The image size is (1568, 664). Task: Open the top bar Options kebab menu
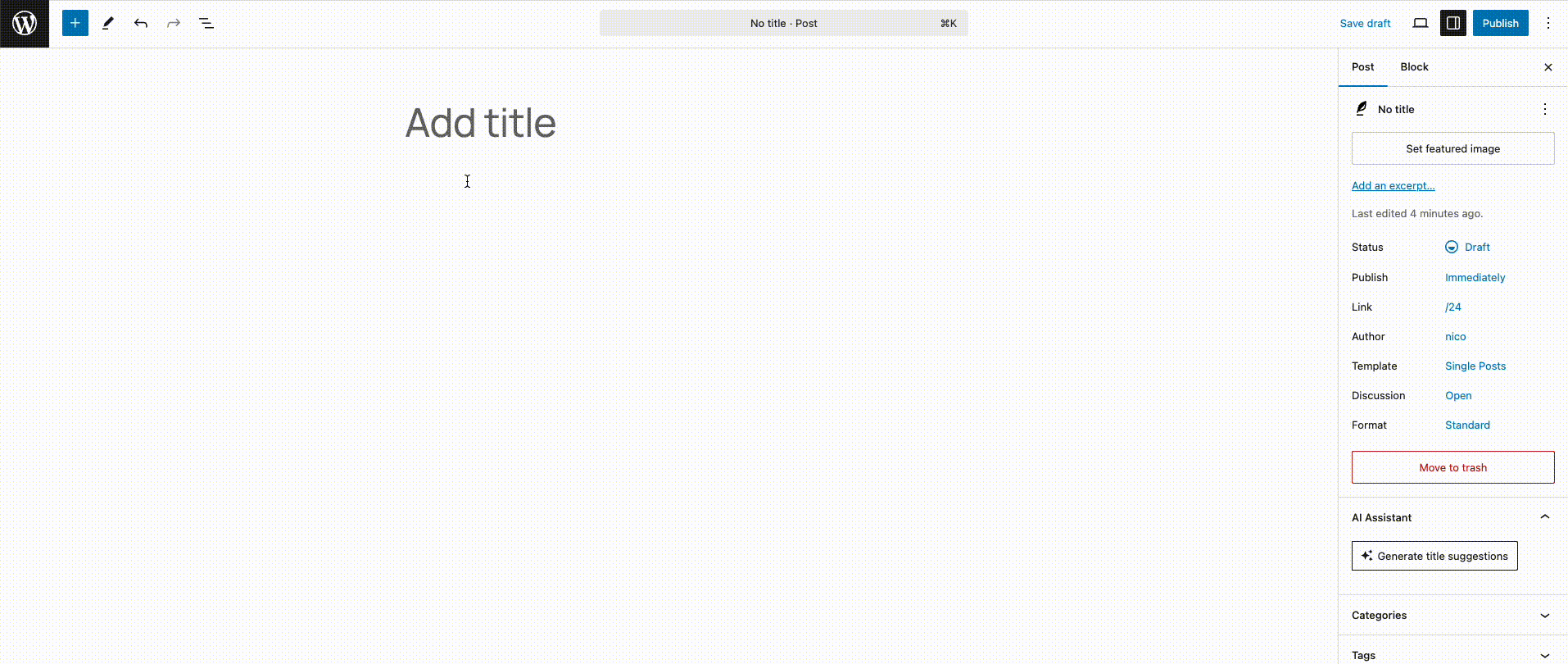click(1548, 23)
